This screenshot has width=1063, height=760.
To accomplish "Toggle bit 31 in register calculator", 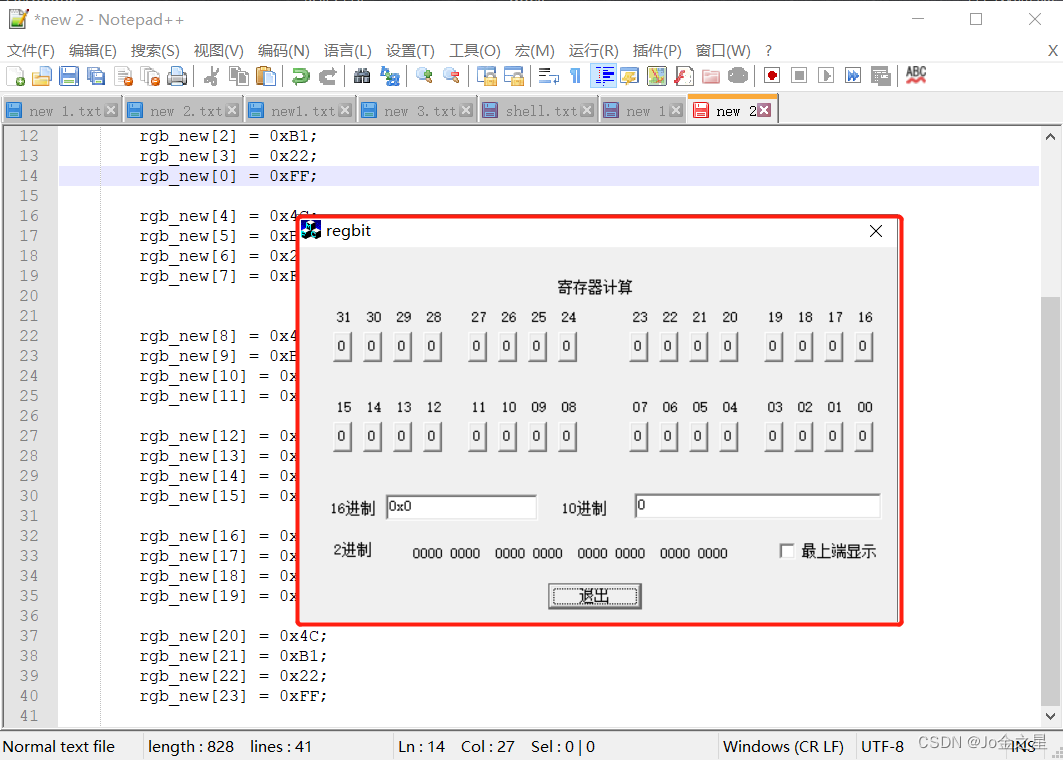I will 342,346.
